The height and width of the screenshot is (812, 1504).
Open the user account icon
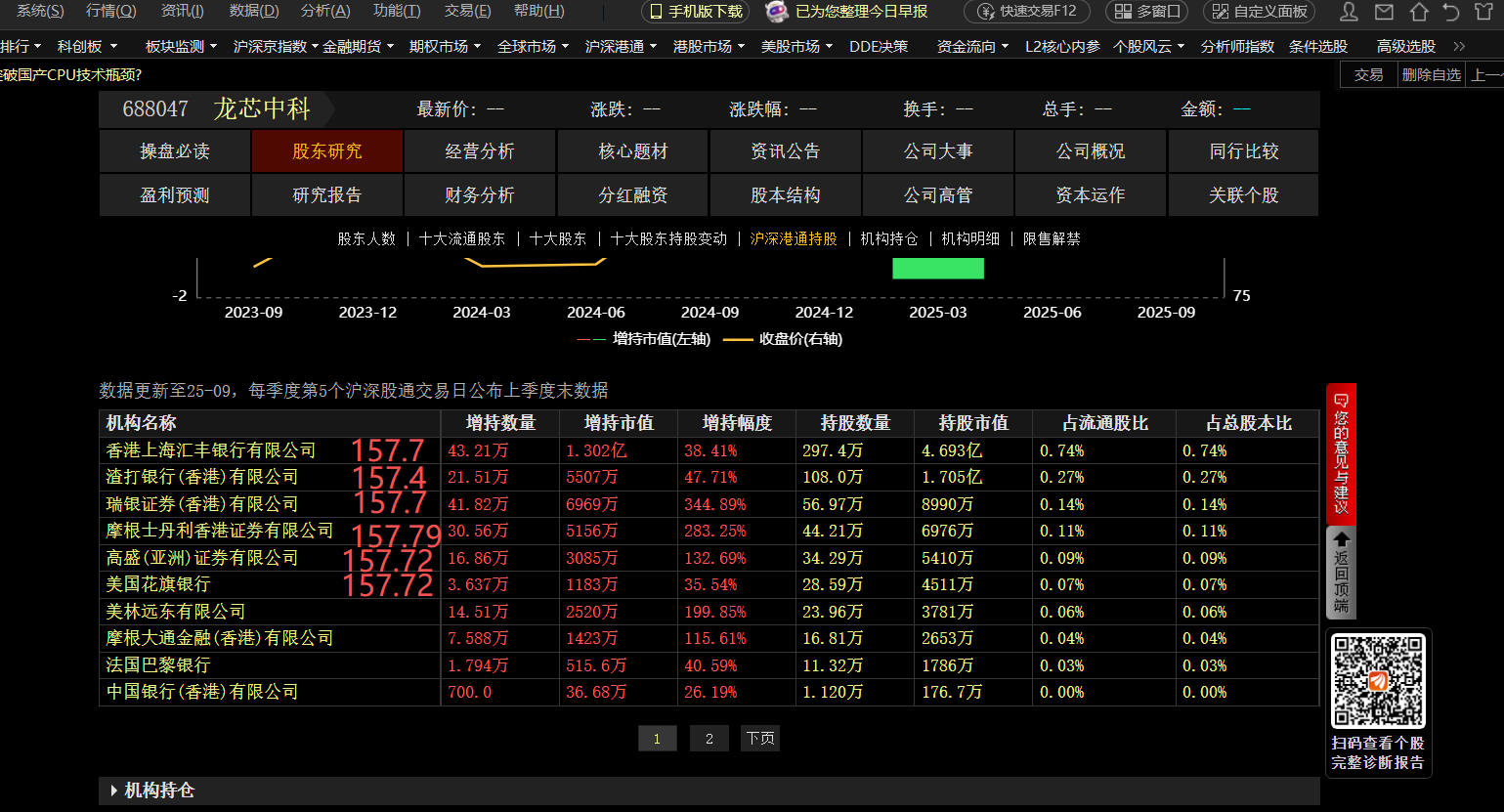[x=1349, y=12]
